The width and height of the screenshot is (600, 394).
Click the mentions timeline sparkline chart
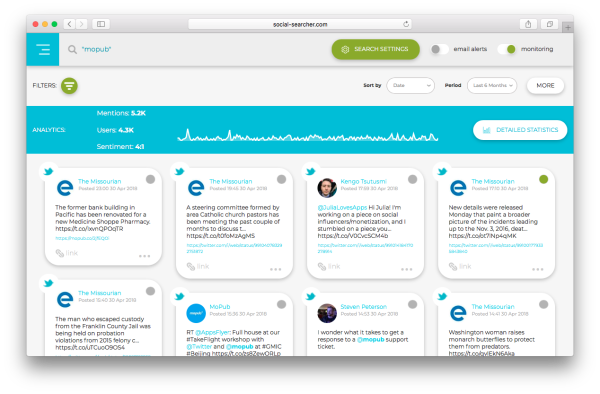point(308,136)
